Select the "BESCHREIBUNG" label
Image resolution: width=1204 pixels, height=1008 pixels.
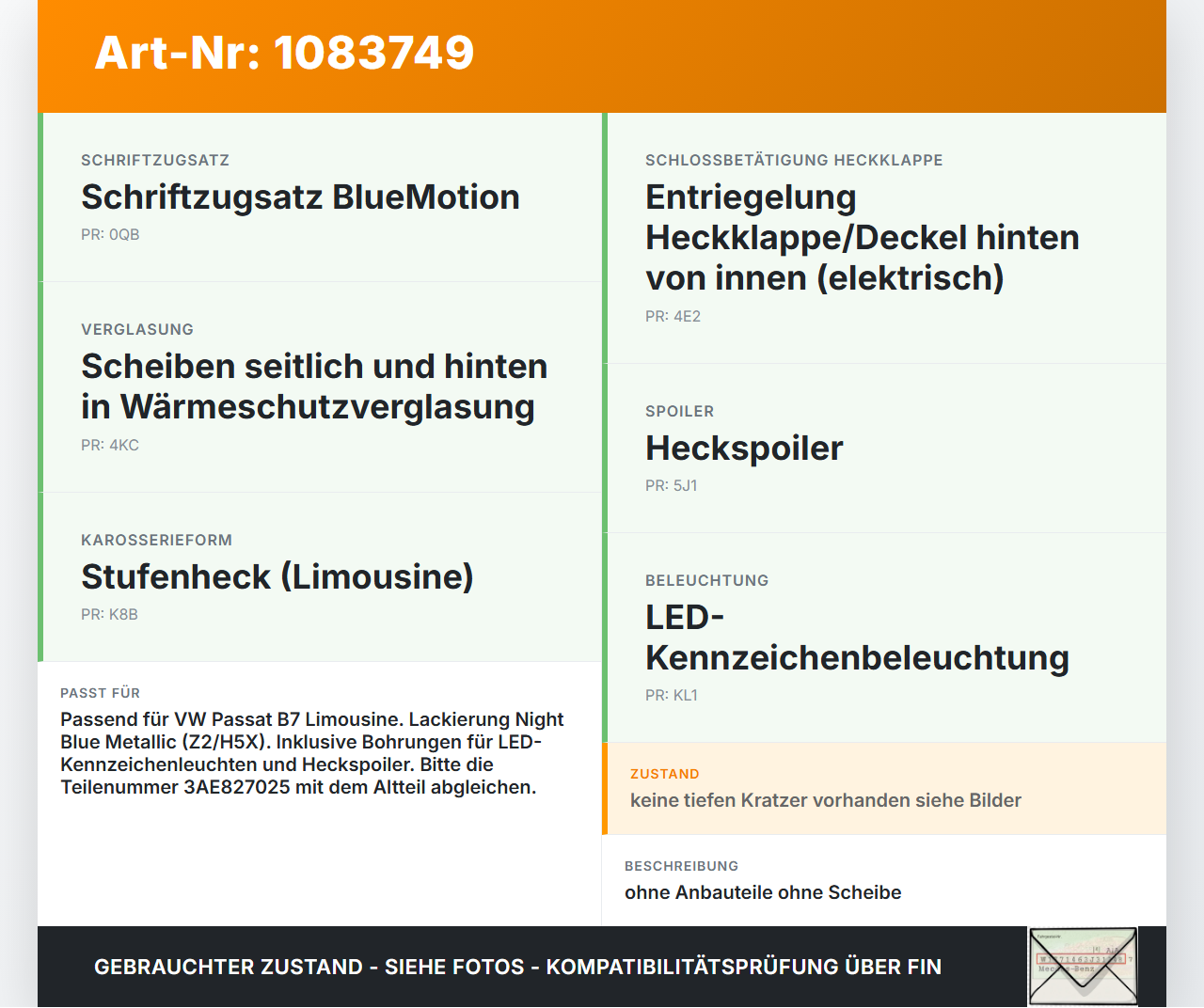681,866
